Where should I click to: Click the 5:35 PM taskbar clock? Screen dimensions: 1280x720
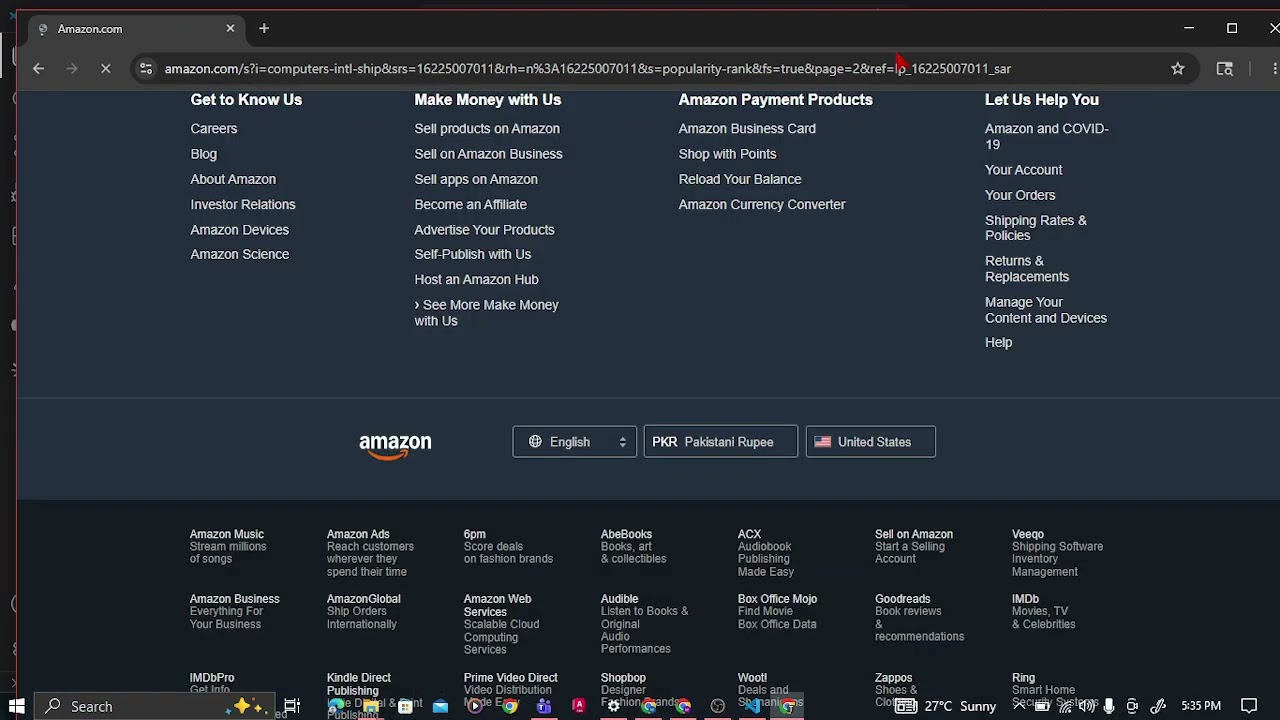(1200, 706)
